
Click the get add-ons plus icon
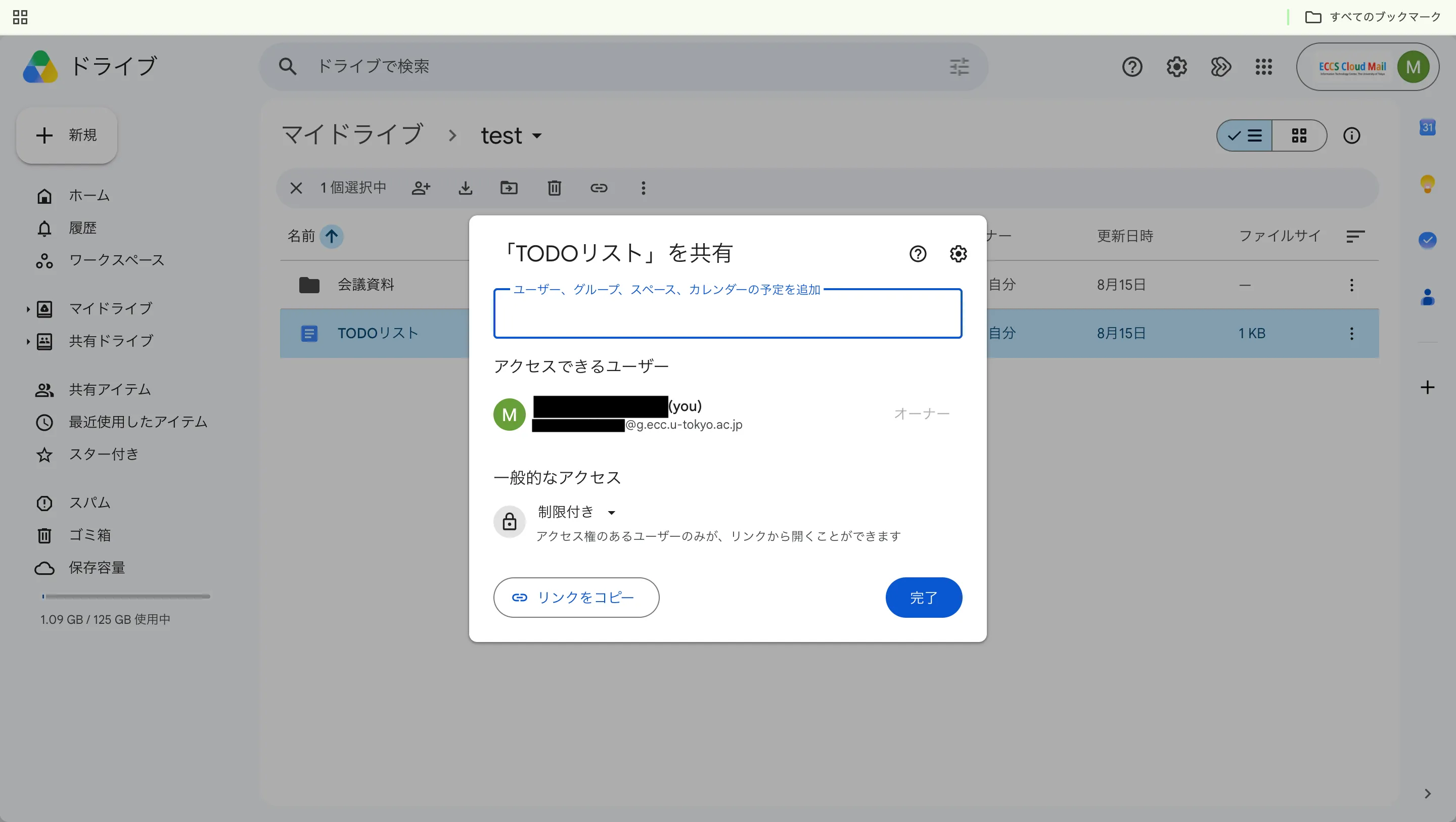click(x=1428, y=387)
